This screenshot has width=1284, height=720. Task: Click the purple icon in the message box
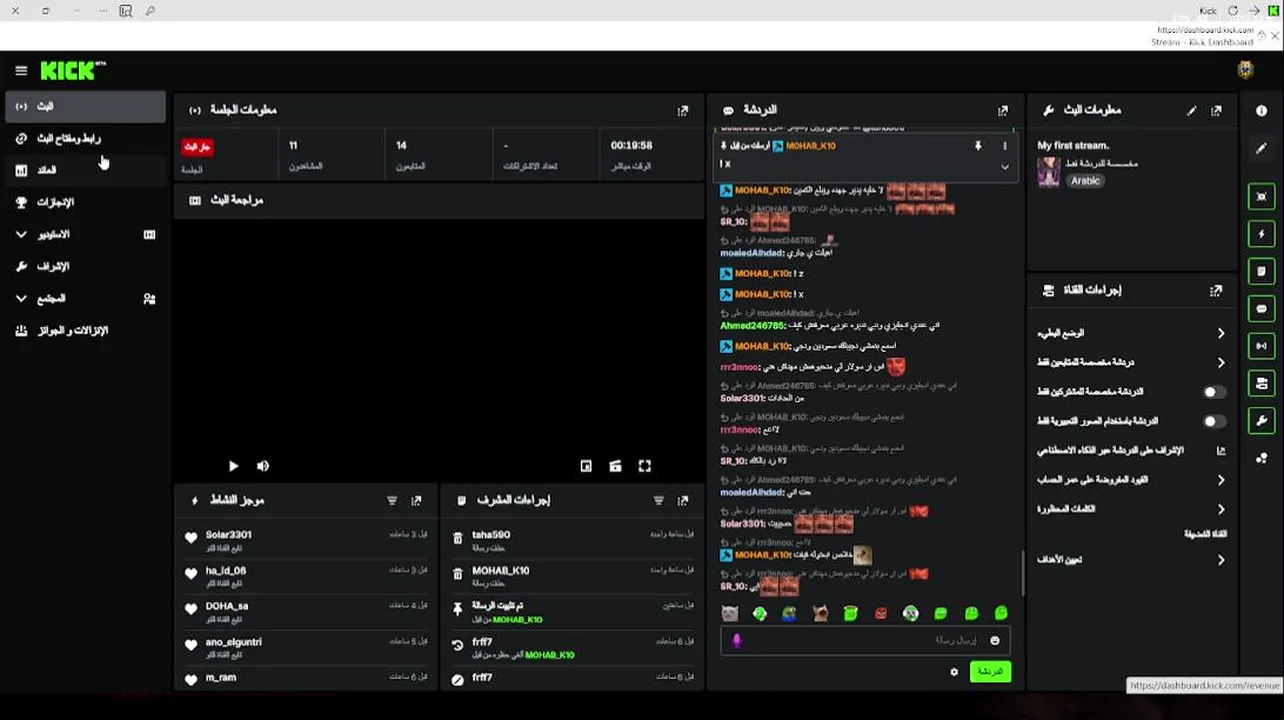pyautogui.click(x=737, y=641)
